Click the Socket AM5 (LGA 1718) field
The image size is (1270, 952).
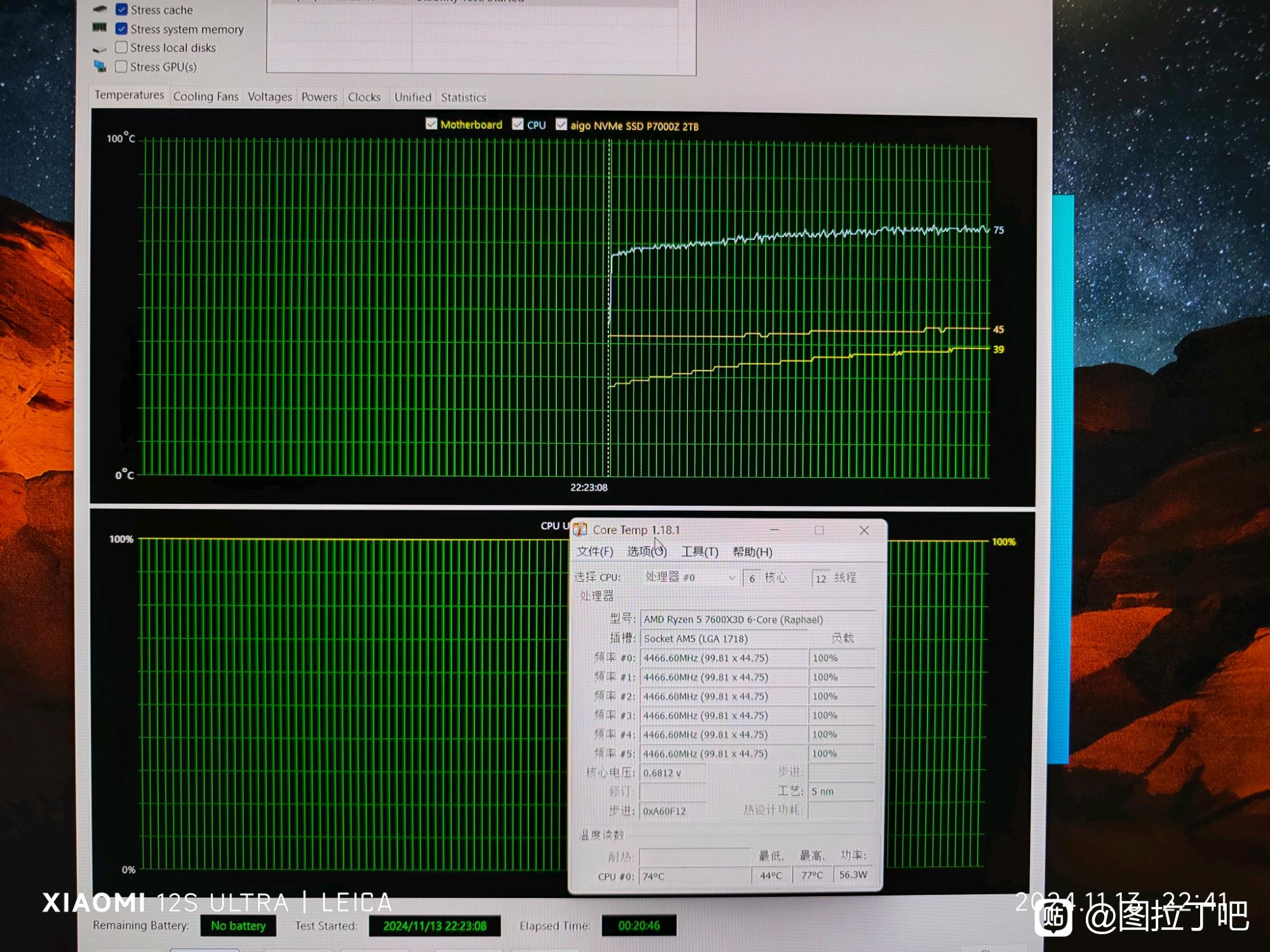click(x=723, y=638)
